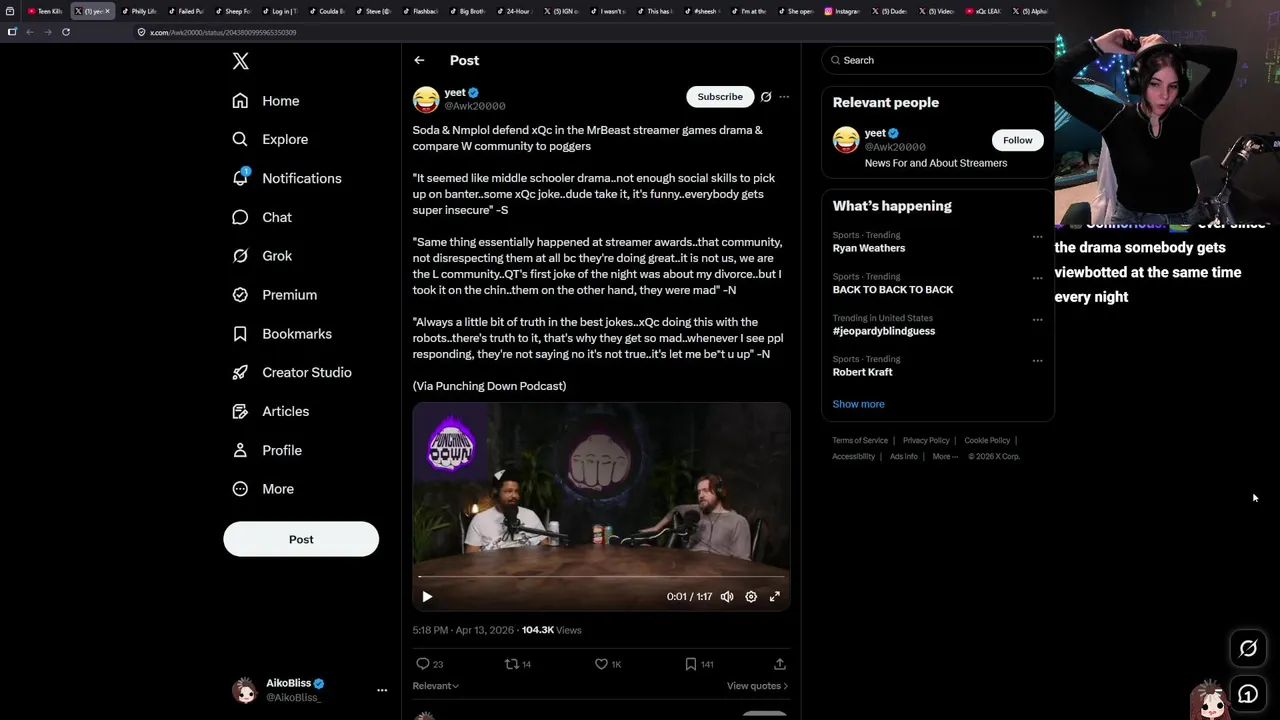The image size is (1280, 720).
Task: Subscribe to yeet's account
Action: tap(720, 97)
